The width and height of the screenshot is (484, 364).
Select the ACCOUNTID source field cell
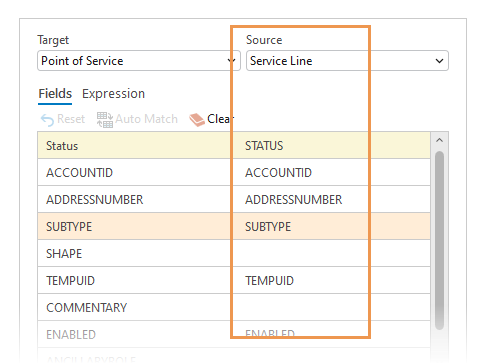[x=331, y=172]
